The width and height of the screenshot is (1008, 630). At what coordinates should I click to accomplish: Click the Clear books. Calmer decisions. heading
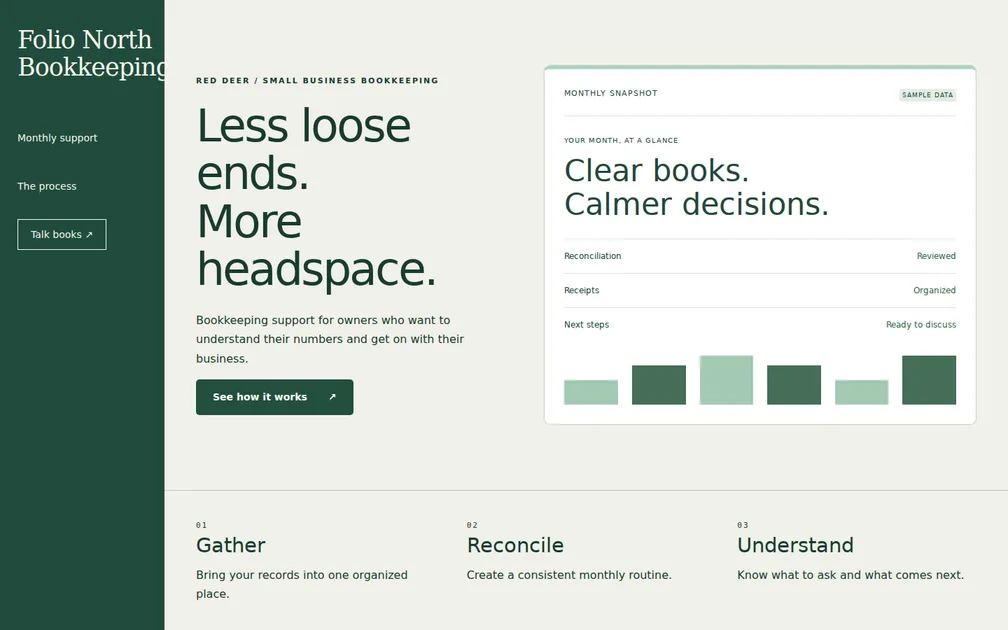[696, 187]
